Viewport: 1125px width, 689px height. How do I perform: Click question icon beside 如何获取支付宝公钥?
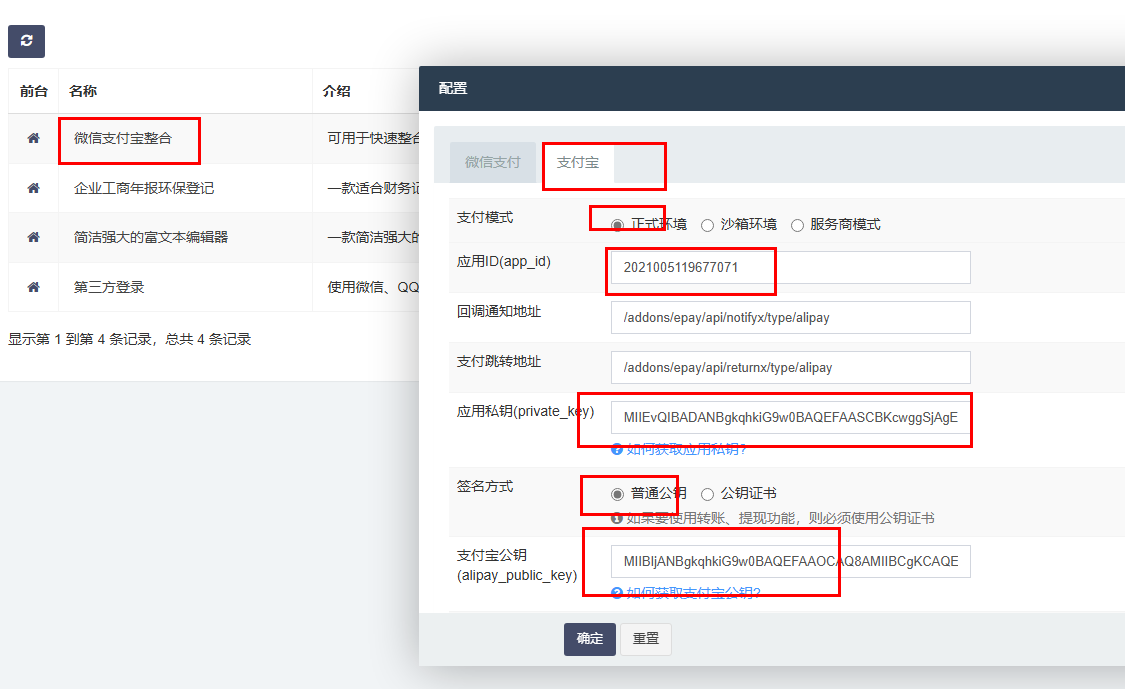(616, 592)
